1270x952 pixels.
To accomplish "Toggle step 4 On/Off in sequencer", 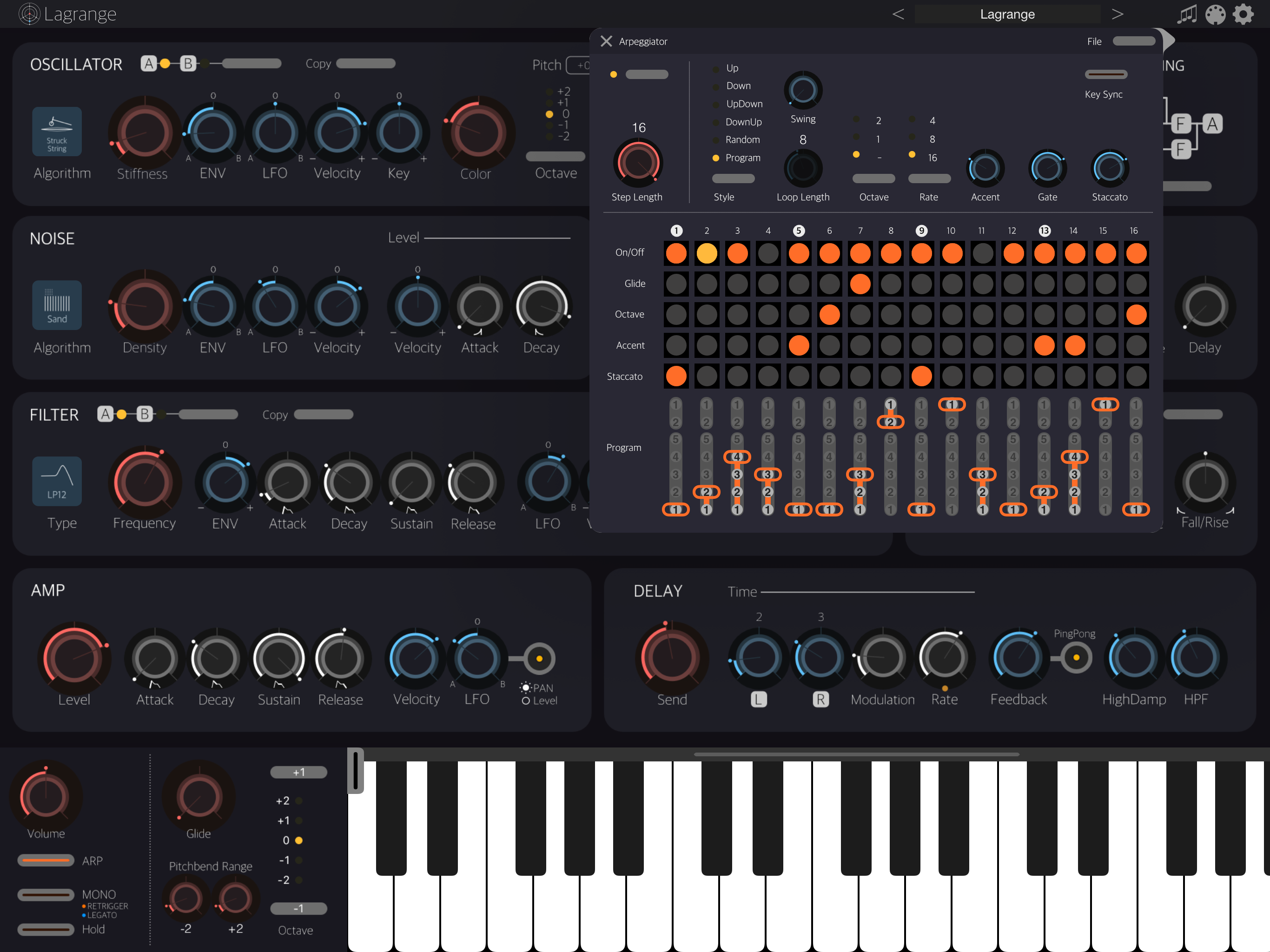I will (767, 252).
